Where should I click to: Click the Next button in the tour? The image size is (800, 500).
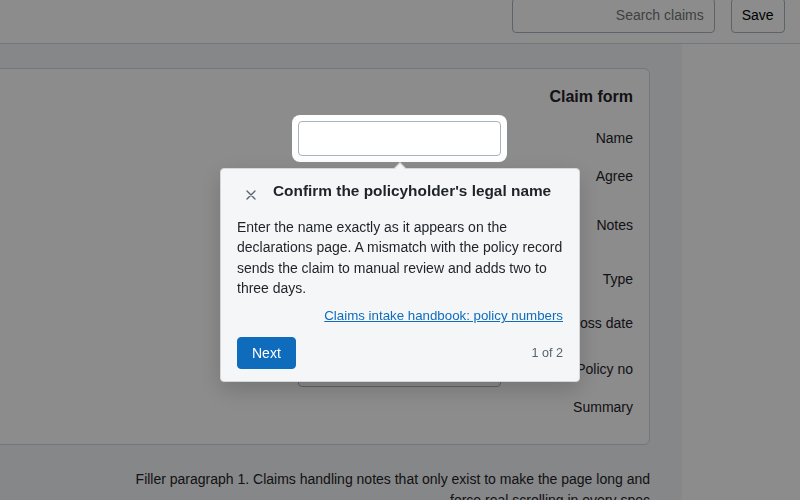point(266,353)
